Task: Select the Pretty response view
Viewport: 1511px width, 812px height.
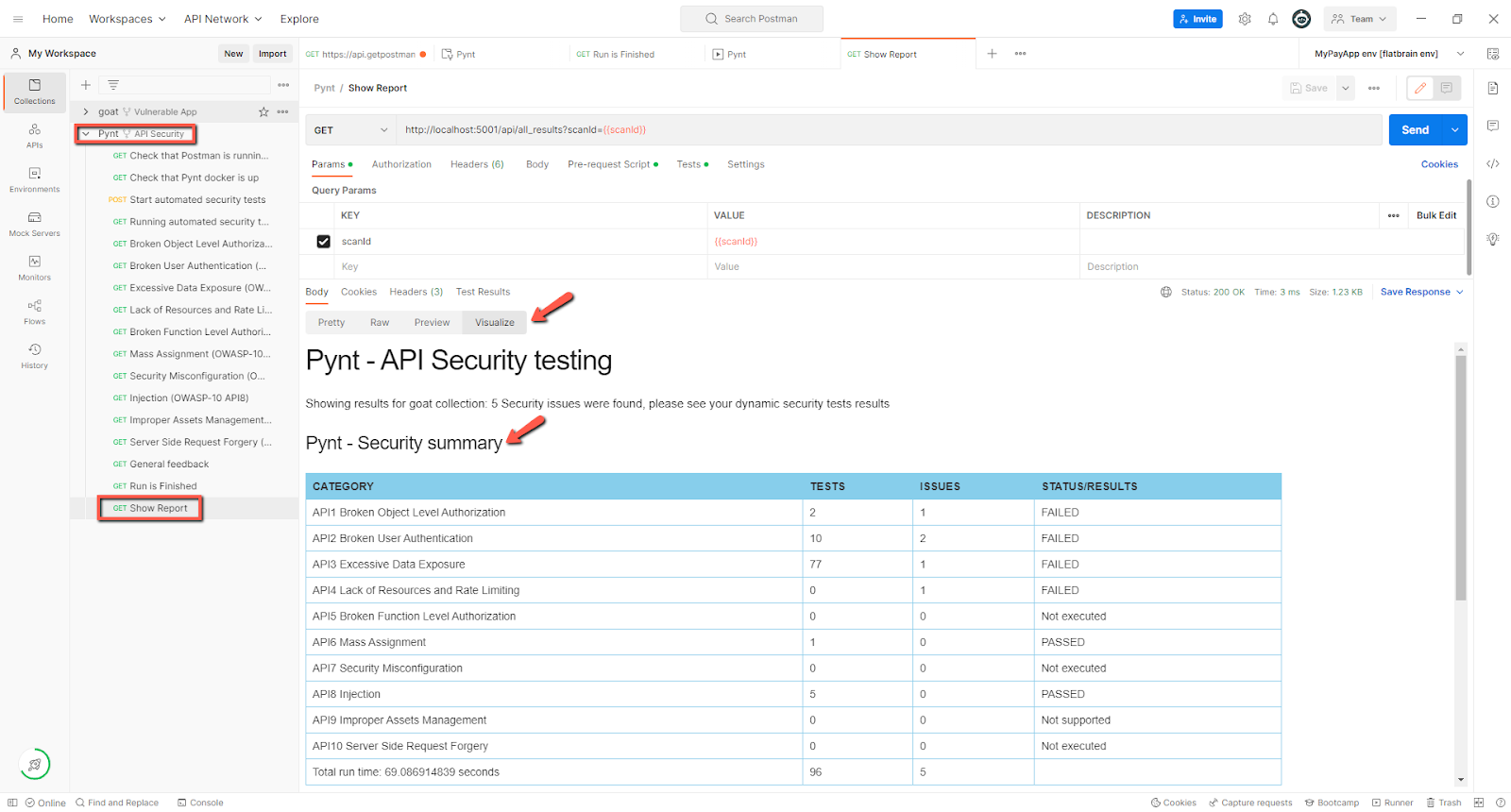Action: coord(331,323)
